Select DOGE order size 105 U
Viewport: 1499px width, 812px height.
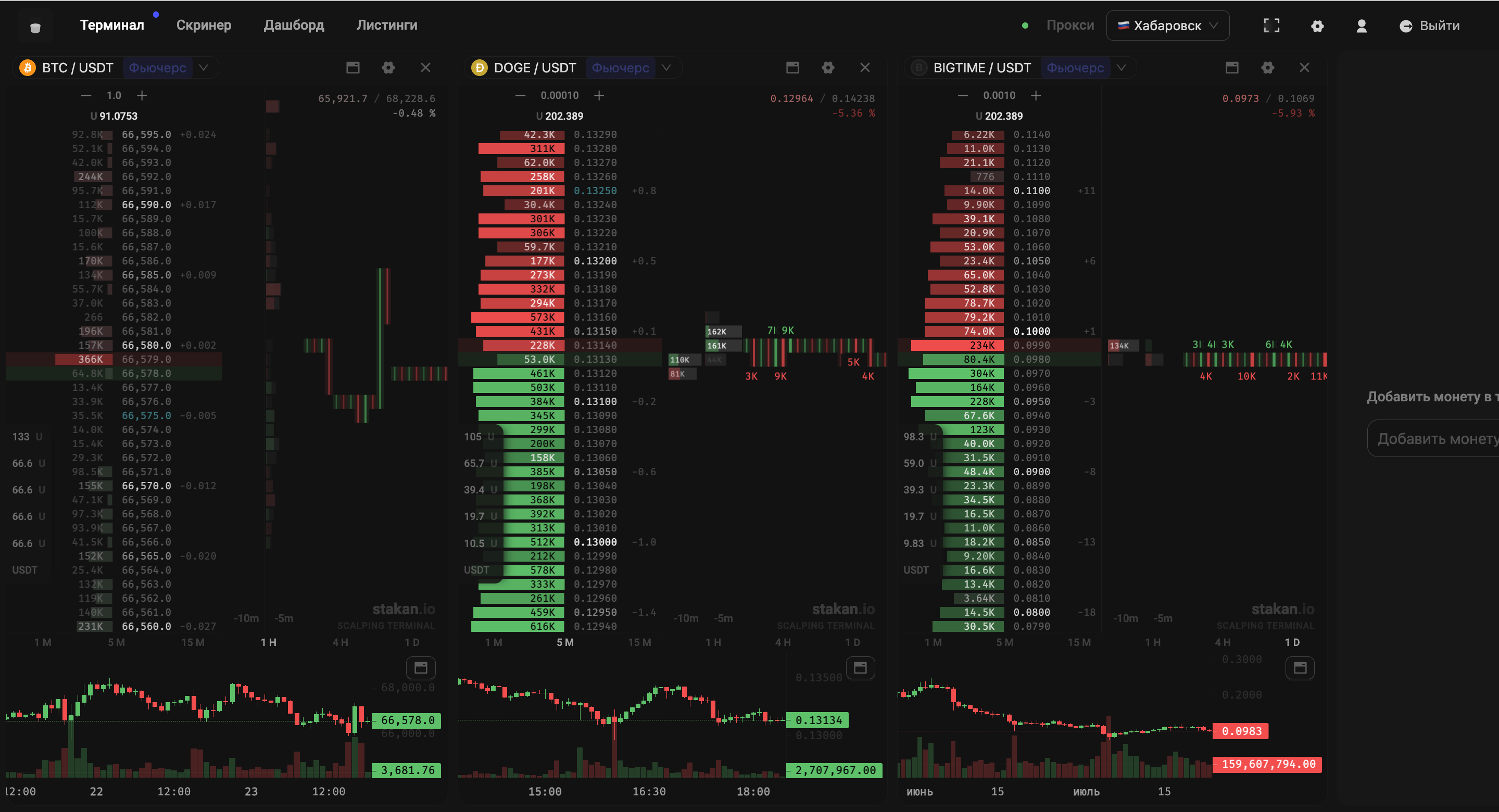tap(479, 436)
